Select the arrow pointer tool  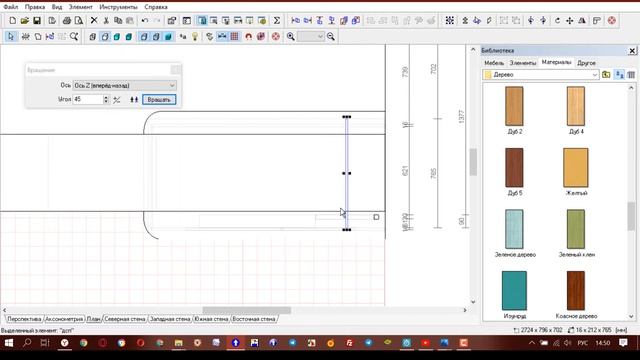11,37
